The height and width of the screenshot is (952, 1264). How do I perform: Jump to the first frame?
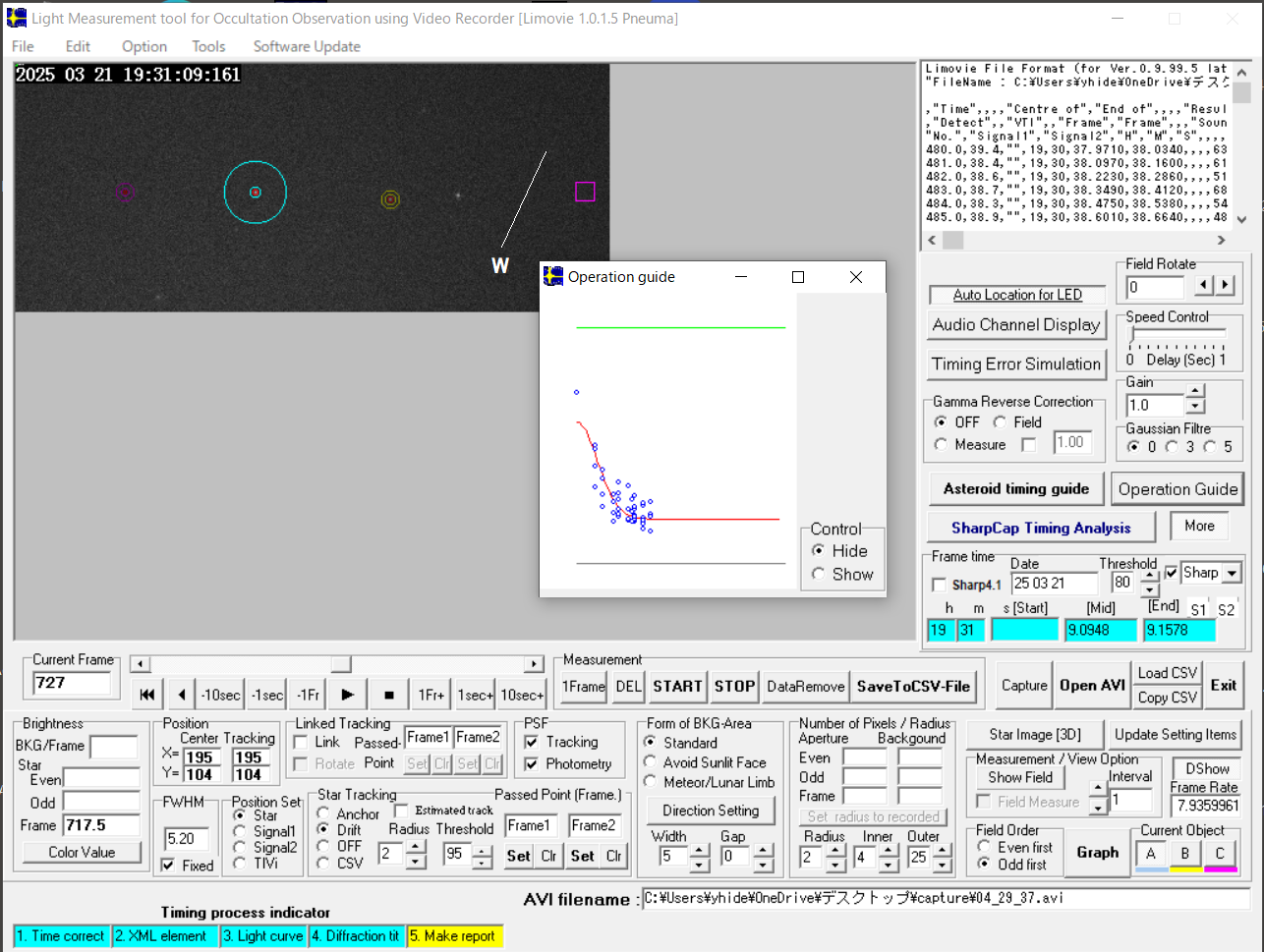147,695
